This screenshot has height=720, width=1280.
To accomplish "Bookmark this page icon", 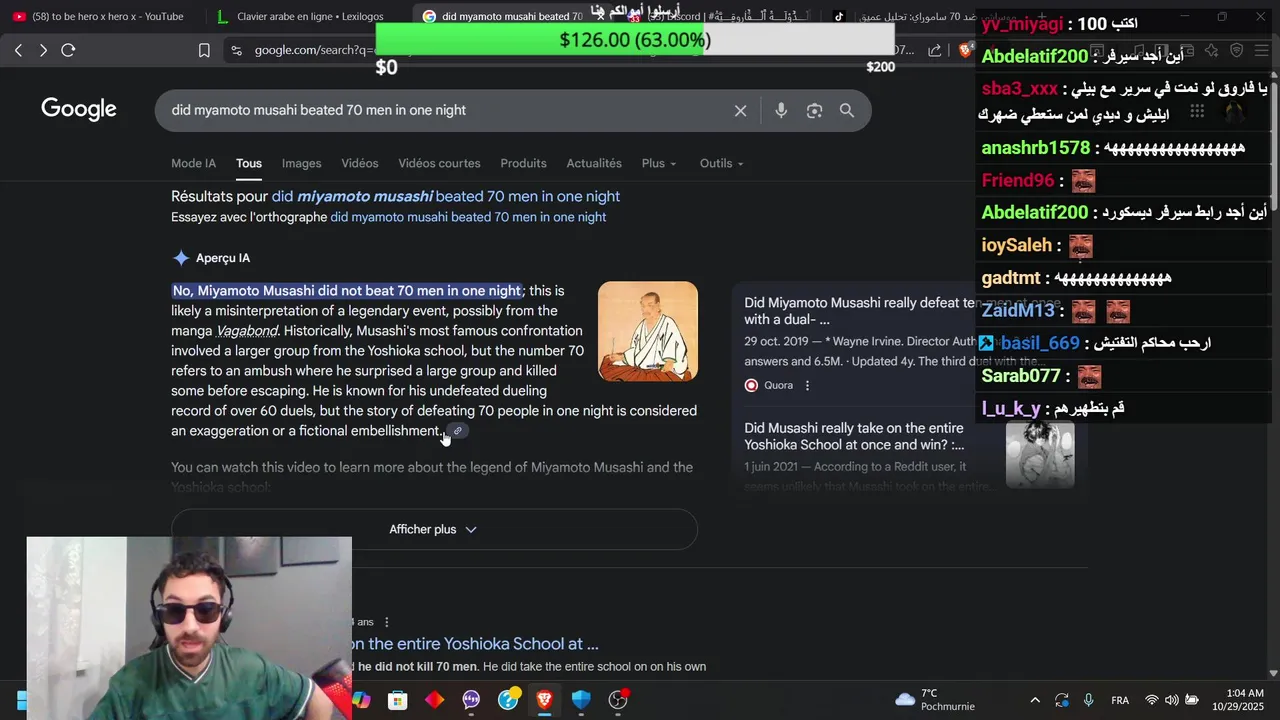I will [x=204, y=50].
